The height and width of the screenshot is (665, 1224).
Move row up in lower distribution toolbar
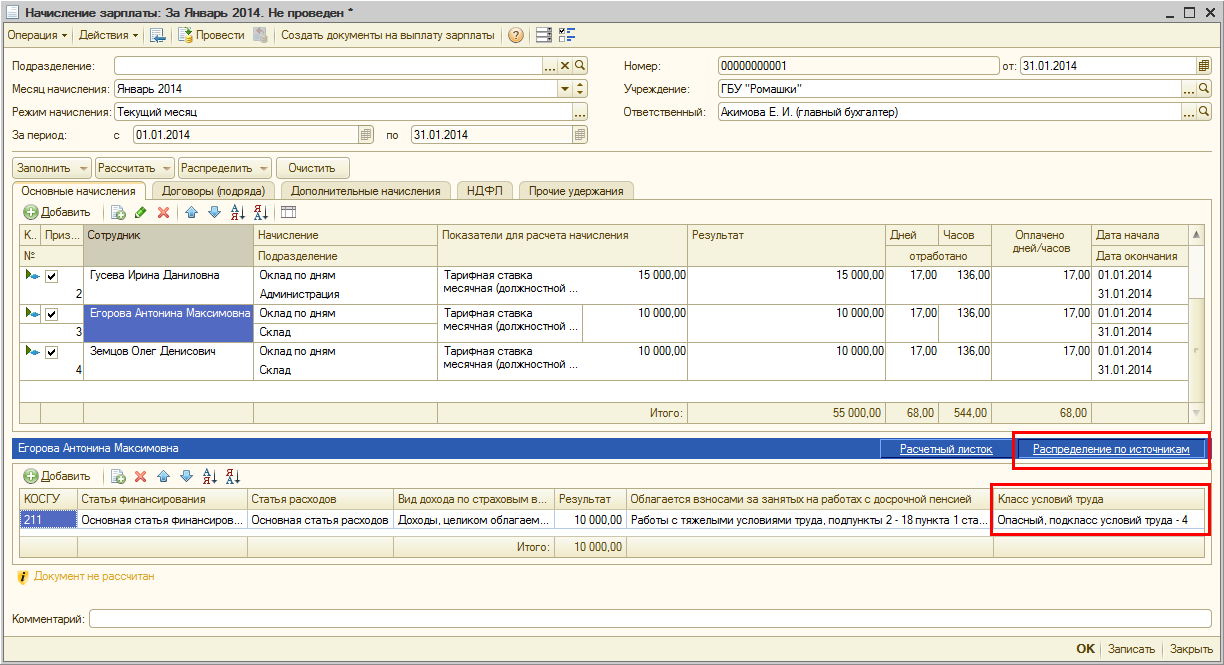tap(161, 476)
